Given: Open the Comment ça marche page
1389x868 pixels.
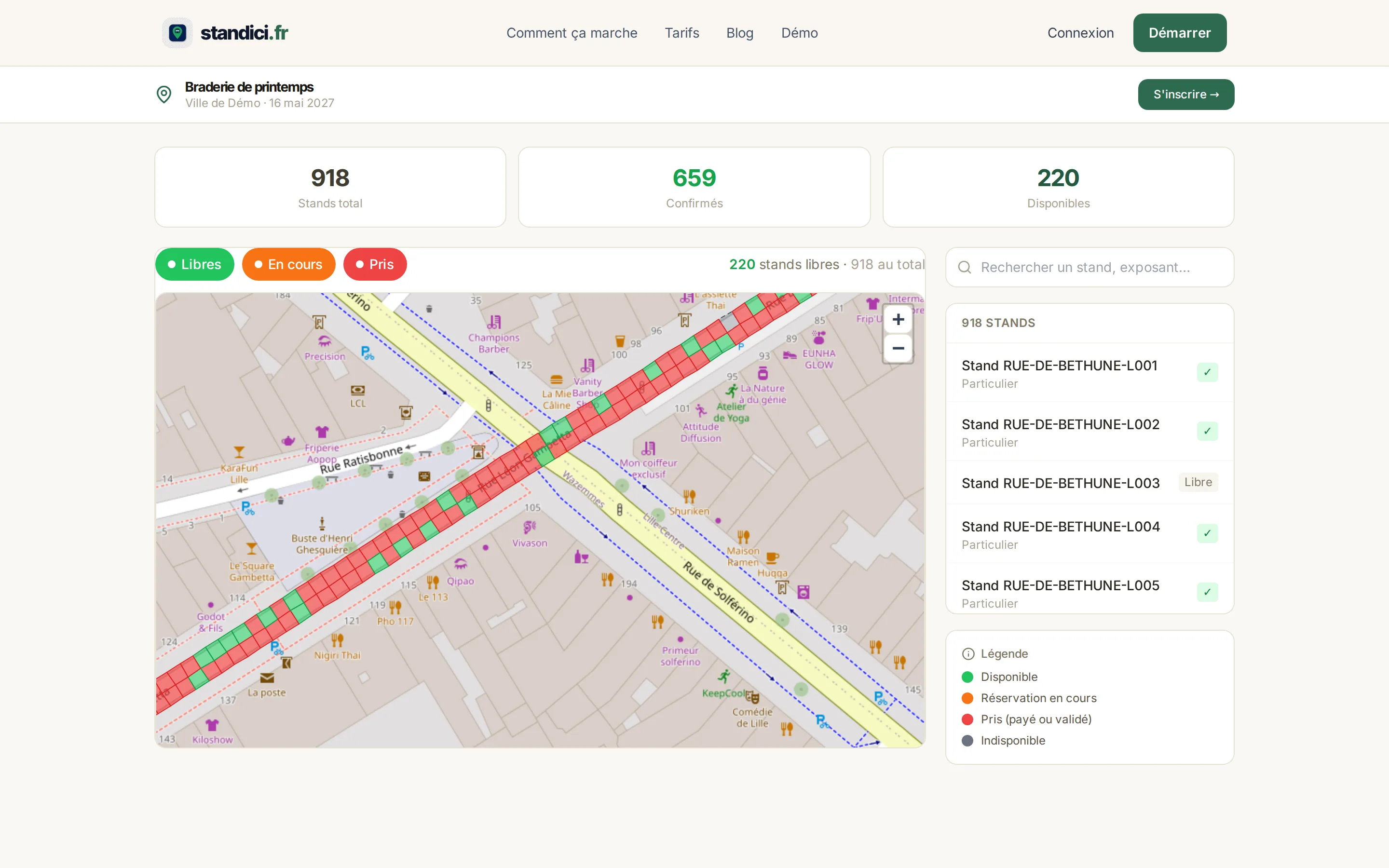Looking at the screenshot, I should coord(572,33).
